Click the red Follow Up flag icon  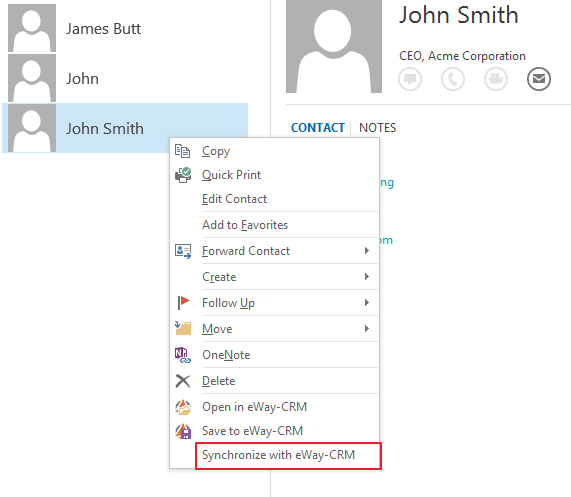[x=184, y=303]
